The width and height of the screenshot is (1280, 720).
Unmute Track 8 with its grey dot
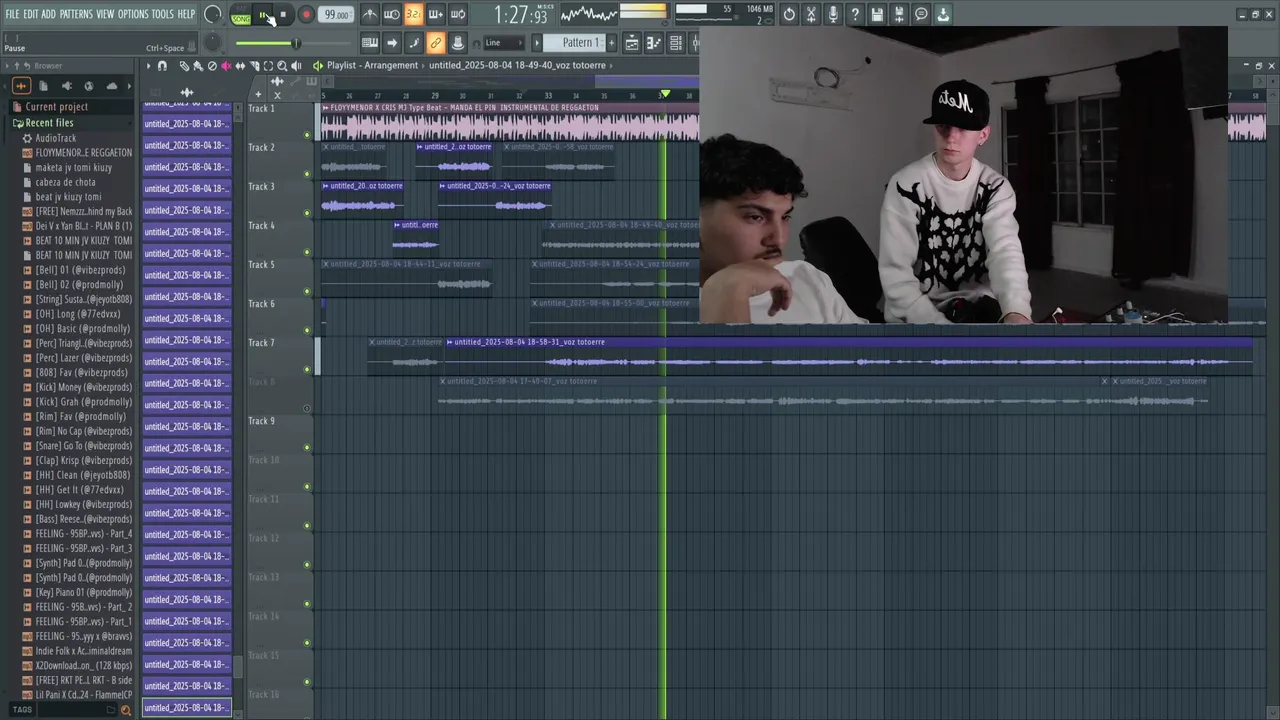[307, 408]
